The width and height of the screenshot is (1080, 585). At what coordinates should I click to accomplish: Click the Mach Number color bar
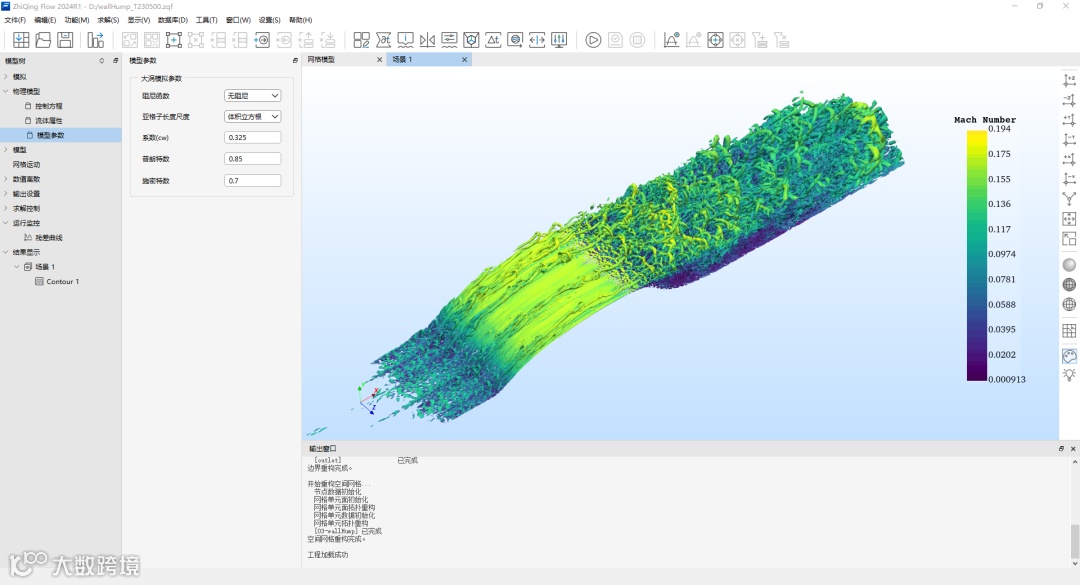(x=976, y=255)
